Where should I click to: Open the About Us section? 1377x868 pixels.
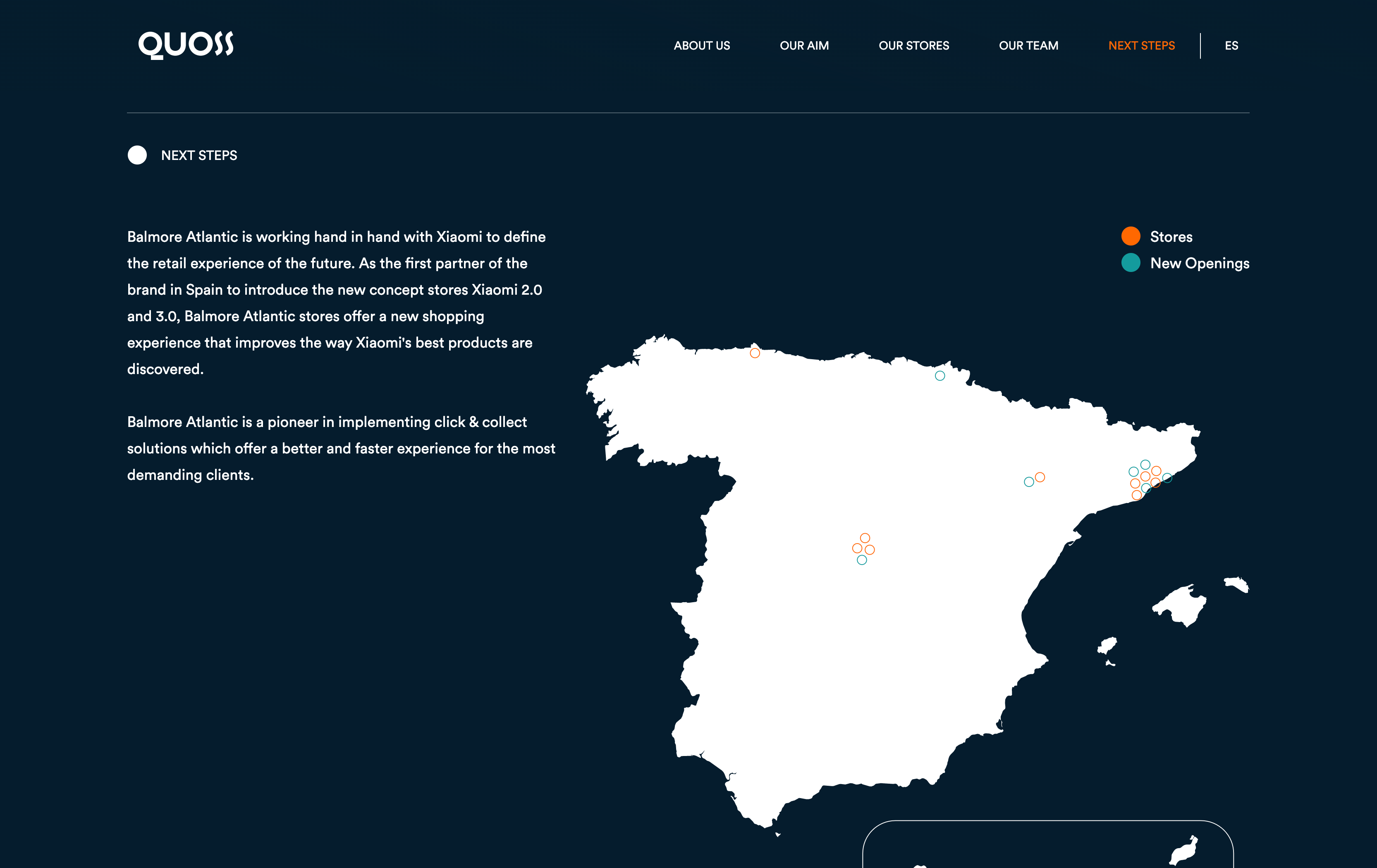pyautogui.click(x=702, y=46)
